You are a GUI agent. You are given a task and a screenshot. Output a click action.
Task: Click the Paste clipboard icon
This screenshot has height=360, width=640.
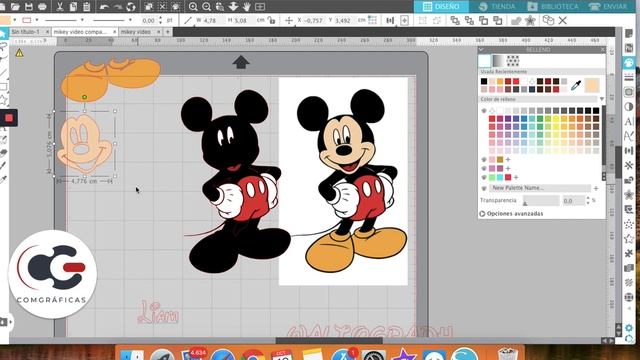[x=87, y=7]
